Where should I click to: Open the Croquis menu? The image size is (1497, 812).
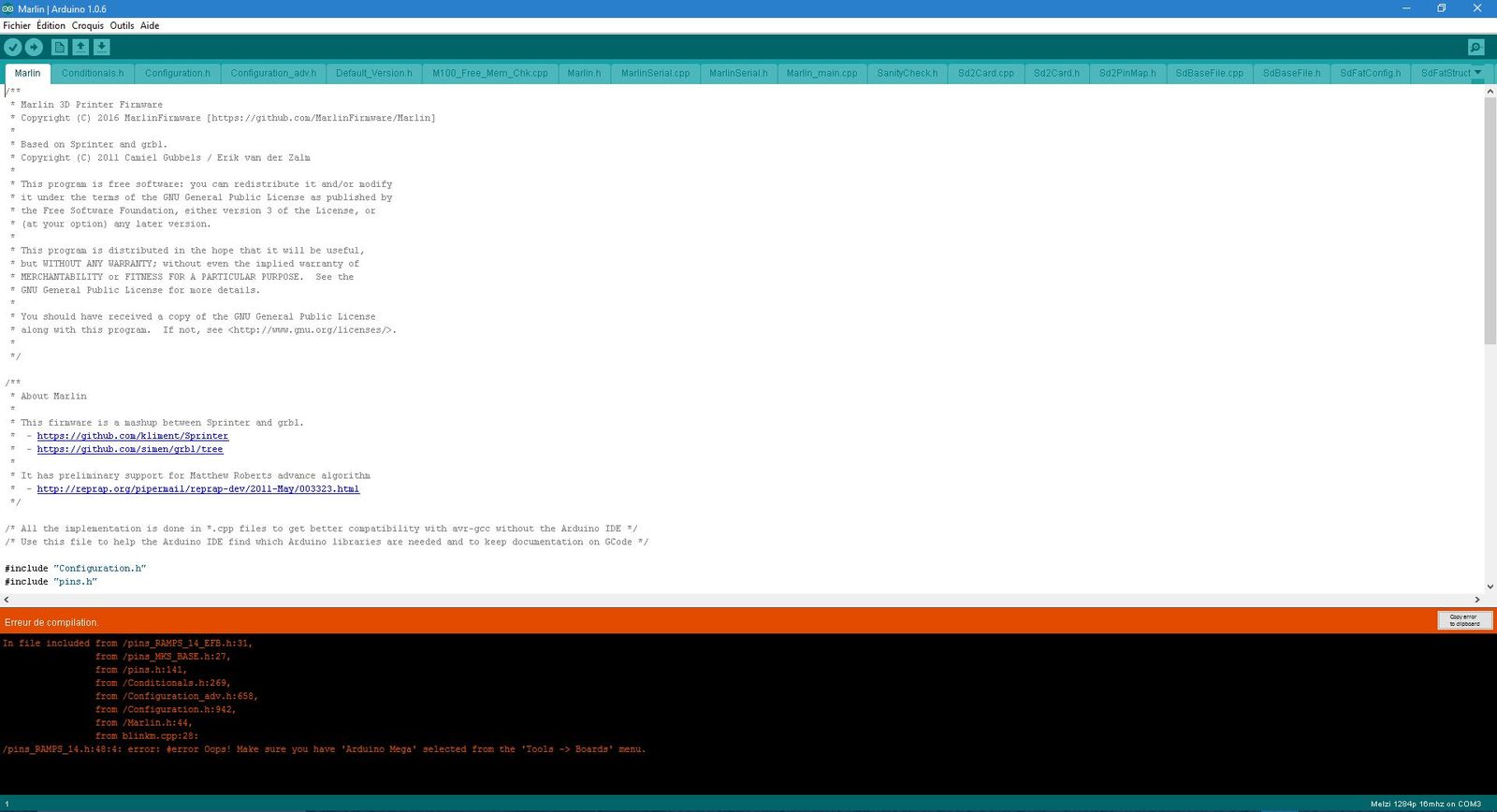(x=88, y=25)
